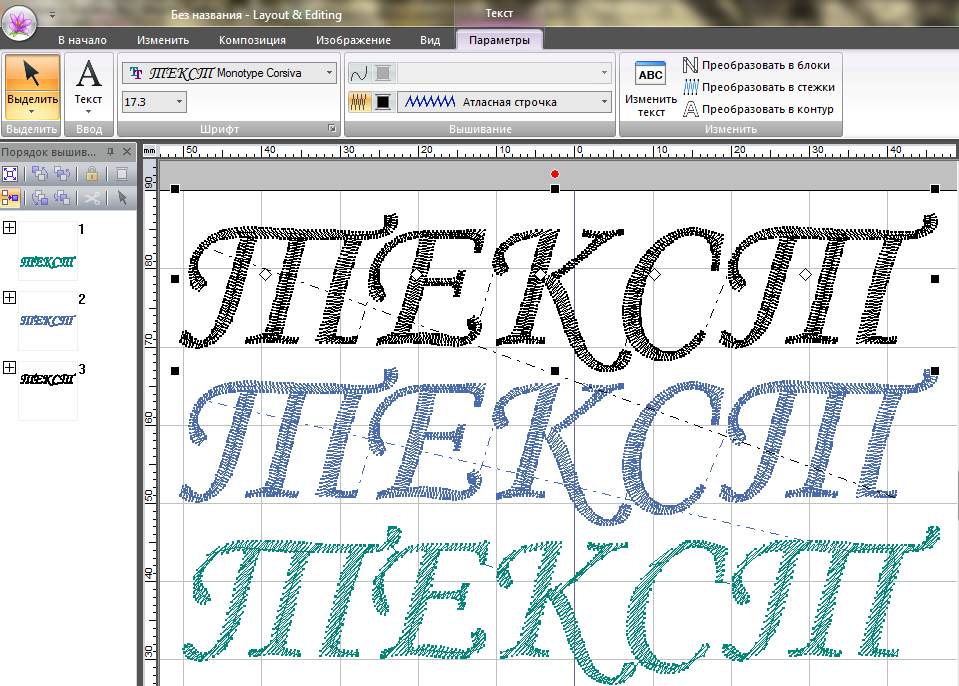Click the move earlier in sewing order icon
The height and width of the screenshot is (686, 959).
(x=62, y=174)
